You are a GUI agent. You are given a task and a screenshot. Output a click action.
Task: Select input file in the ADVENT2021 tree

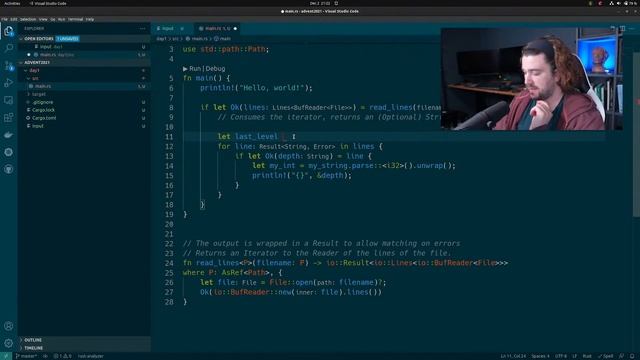click(x=84, y=126)
